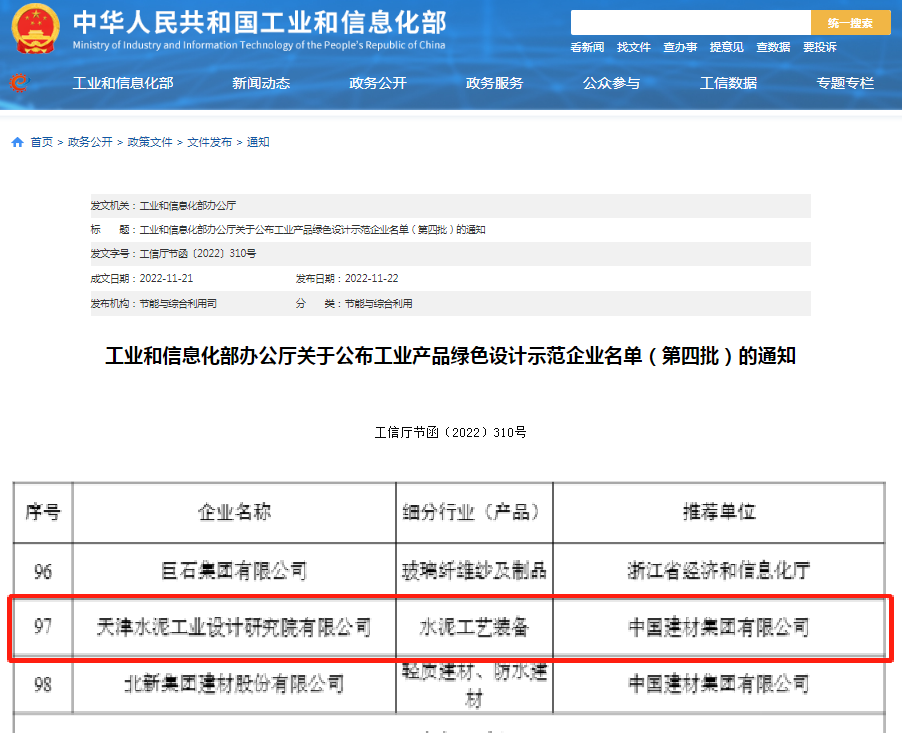
Task: Click the 北新集团建材股份有限公司 cell
Action: coord(234,685)
